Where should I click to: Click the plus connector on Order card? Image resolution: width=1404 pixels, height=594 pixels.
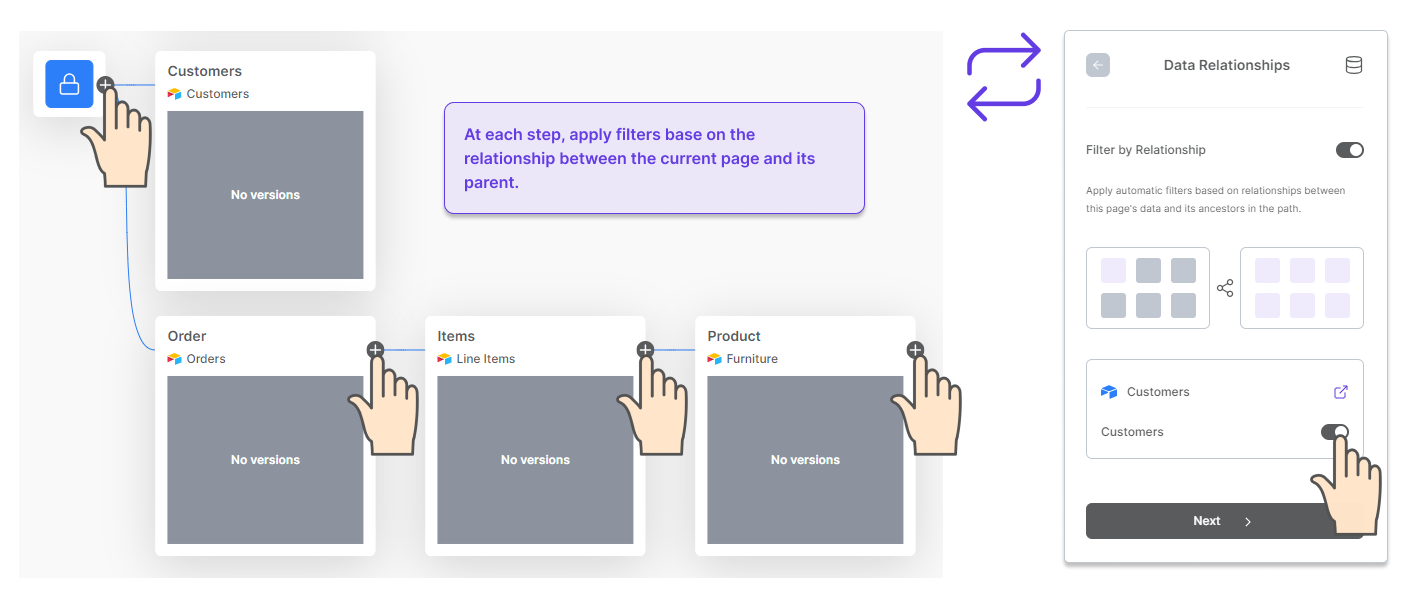pyautogui.click(x=375, y=350)
